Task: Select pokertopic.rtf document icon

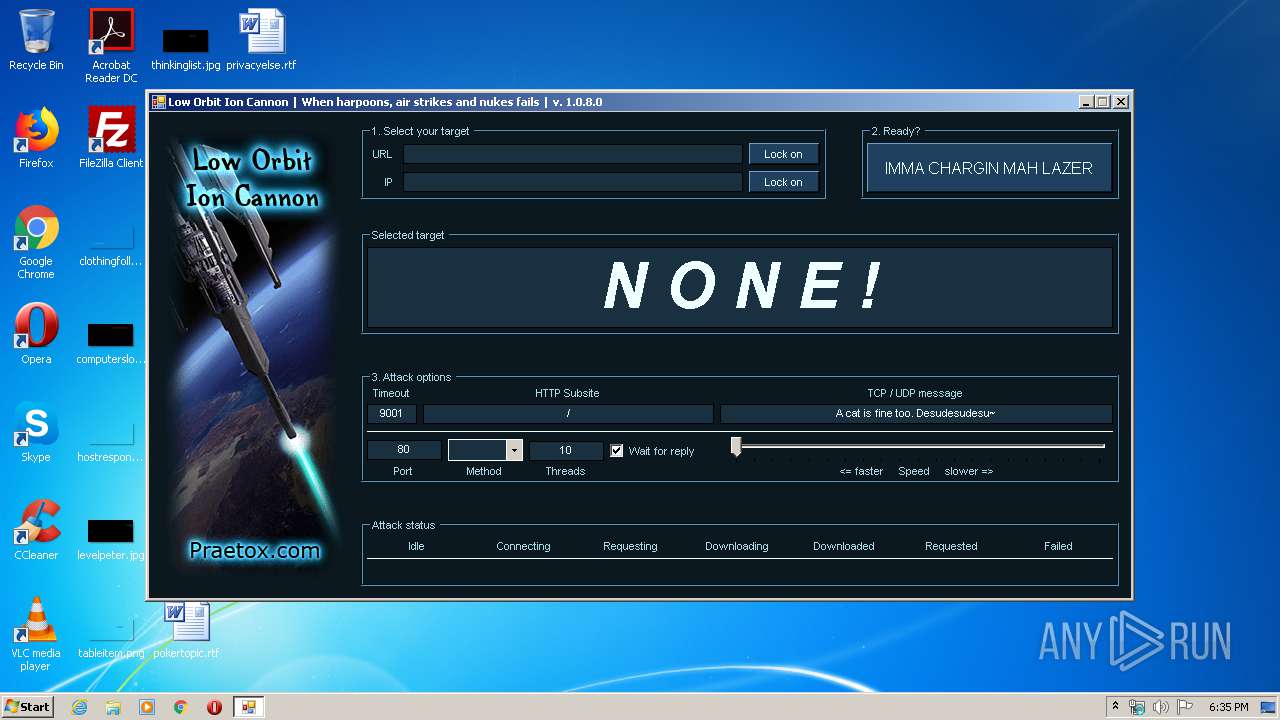Action: [x=186, y=630]
